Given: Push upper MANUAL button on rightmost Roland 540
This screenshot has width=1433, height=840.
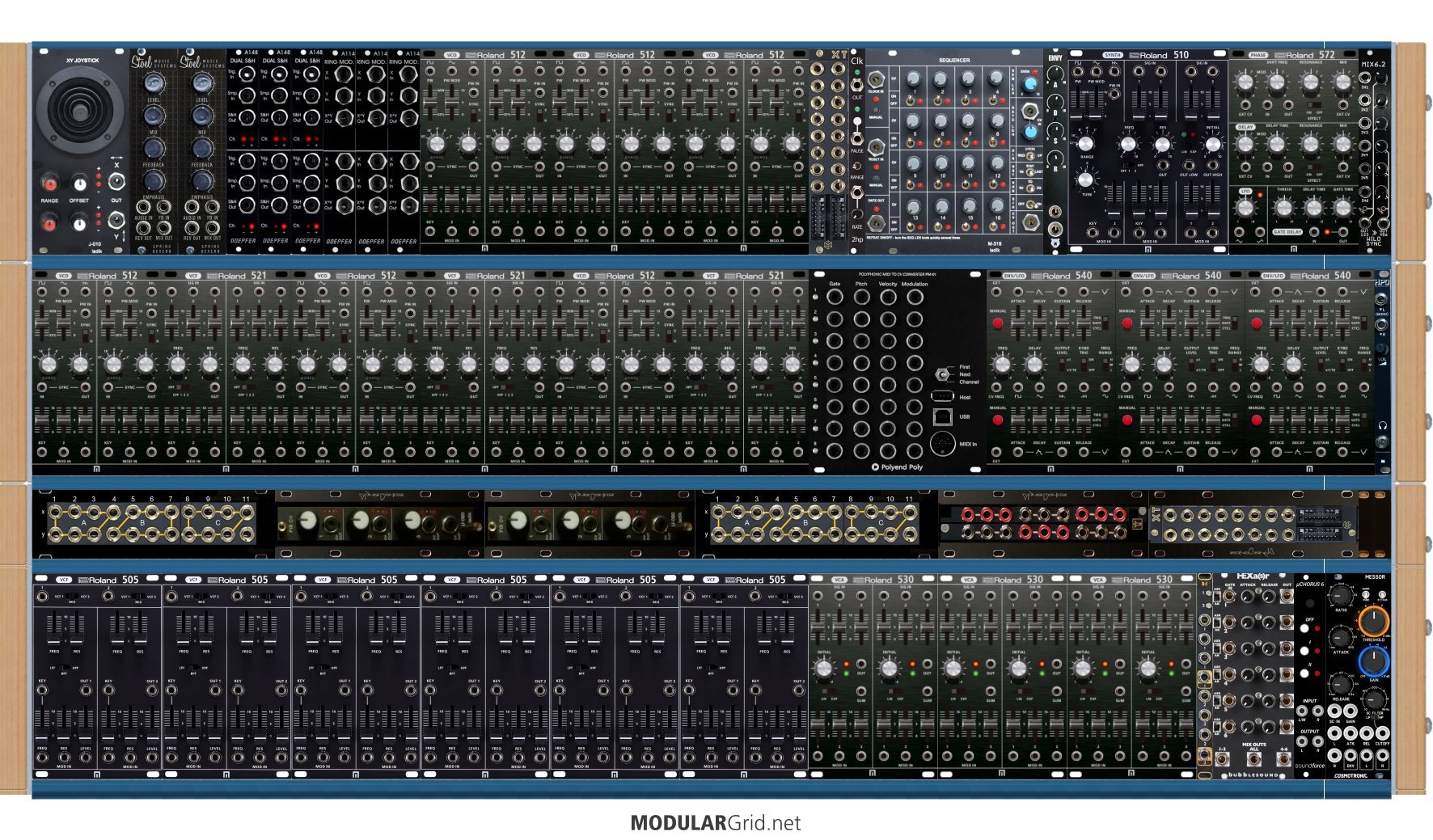Looking at the screenshot, I should (x=1256, y=323).
